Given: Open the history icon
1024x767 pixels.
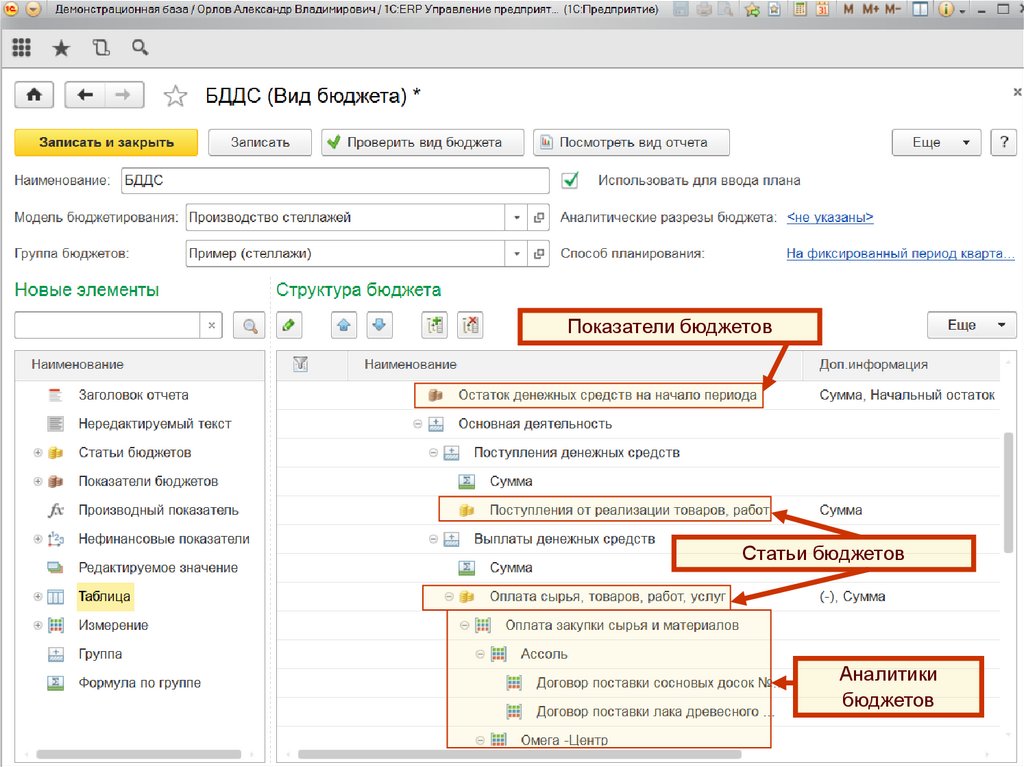Looking at the screenshot, I should click(101, 48).
